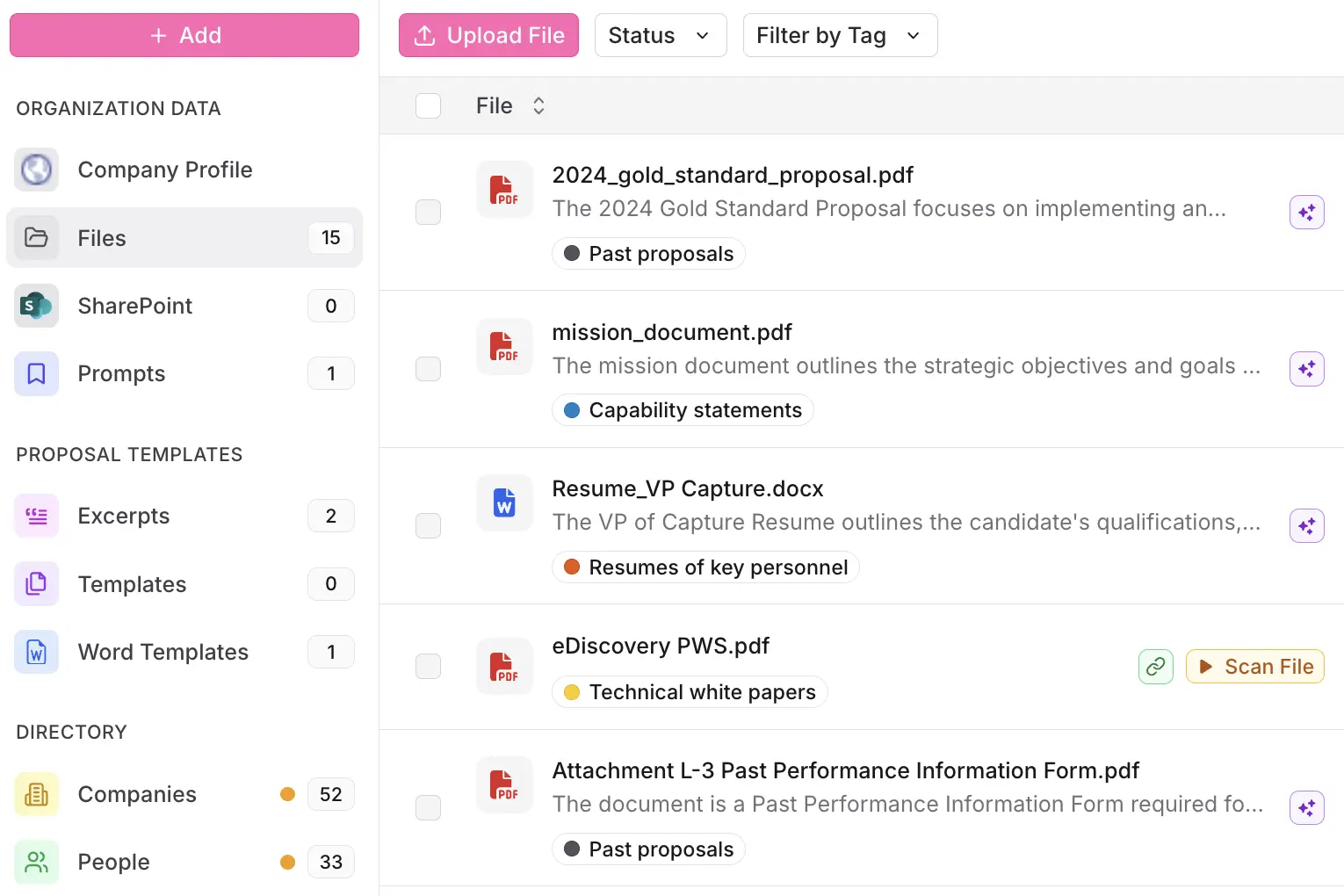Click the Capability statements tag
The width and height of the screenshot is (1344, 896).
click(683, 409)
